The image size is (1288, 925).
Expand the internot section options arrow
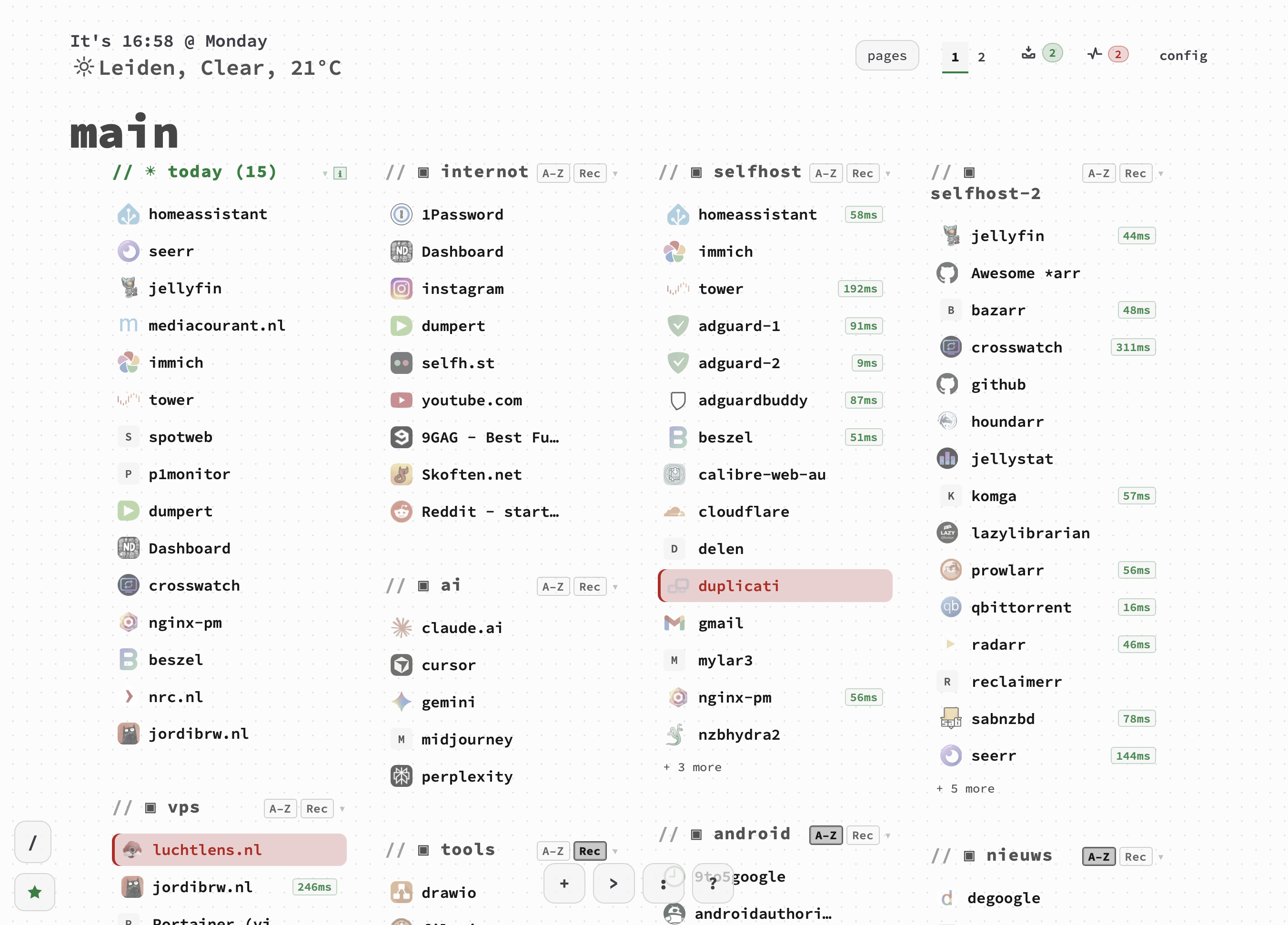click(x=615, y=174)
